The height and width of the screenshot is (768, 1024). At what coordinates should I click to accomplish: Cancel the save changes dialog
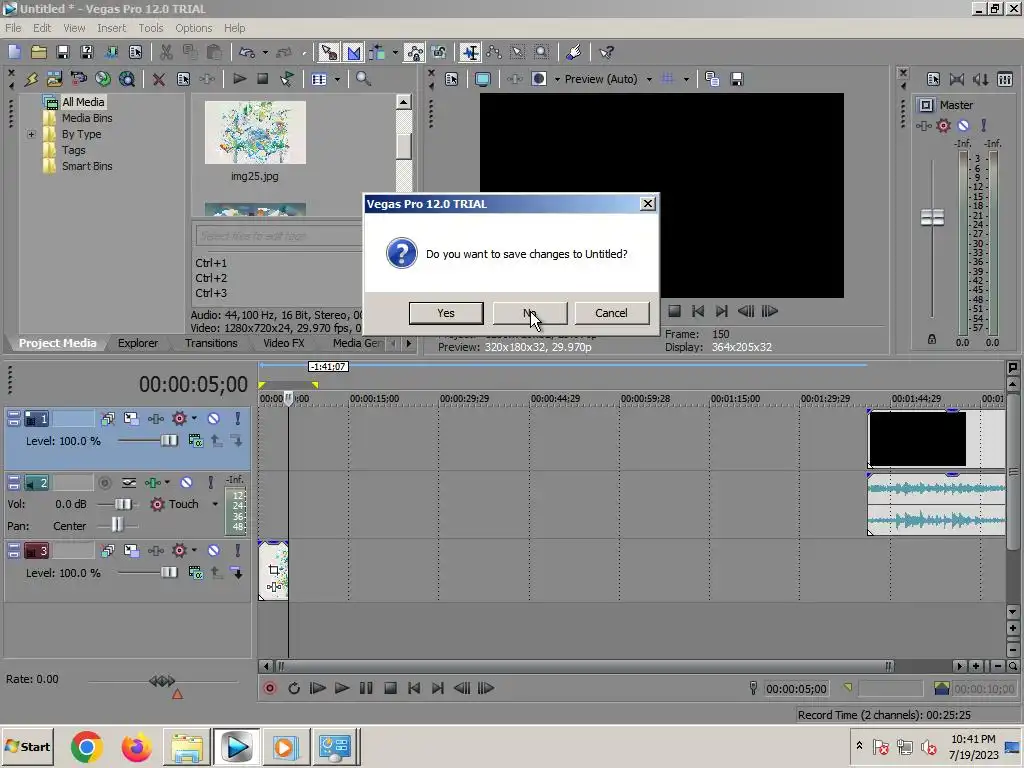click(x=611, y=313)
